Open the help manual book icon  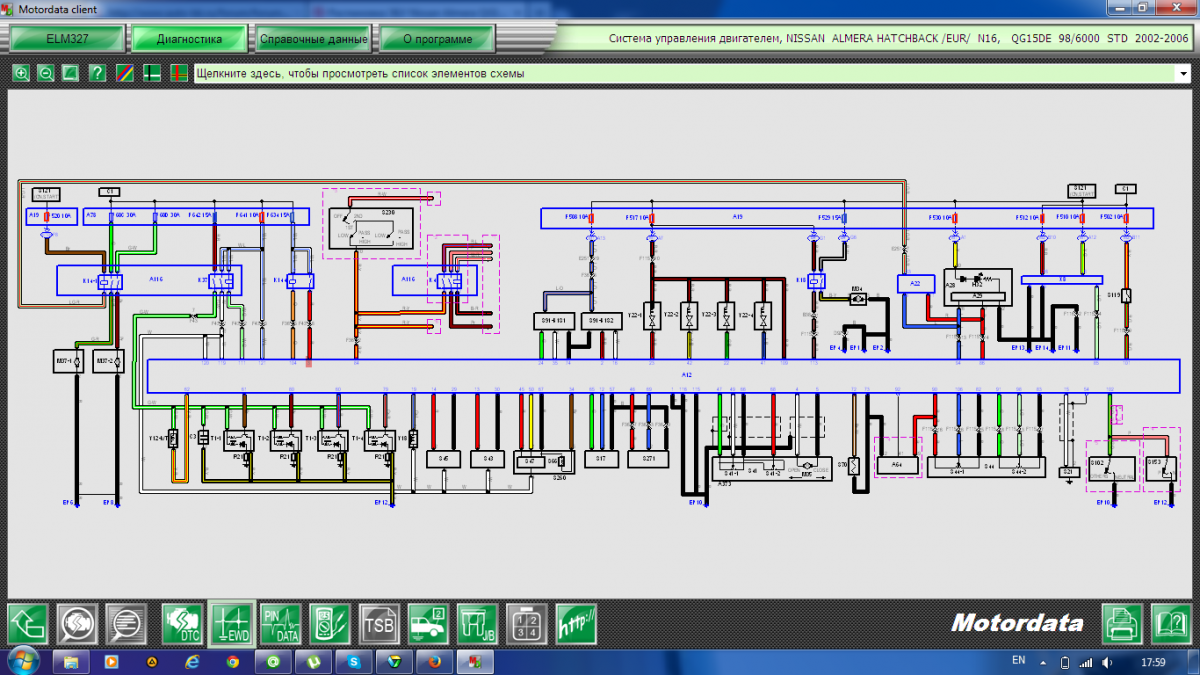1171,624
